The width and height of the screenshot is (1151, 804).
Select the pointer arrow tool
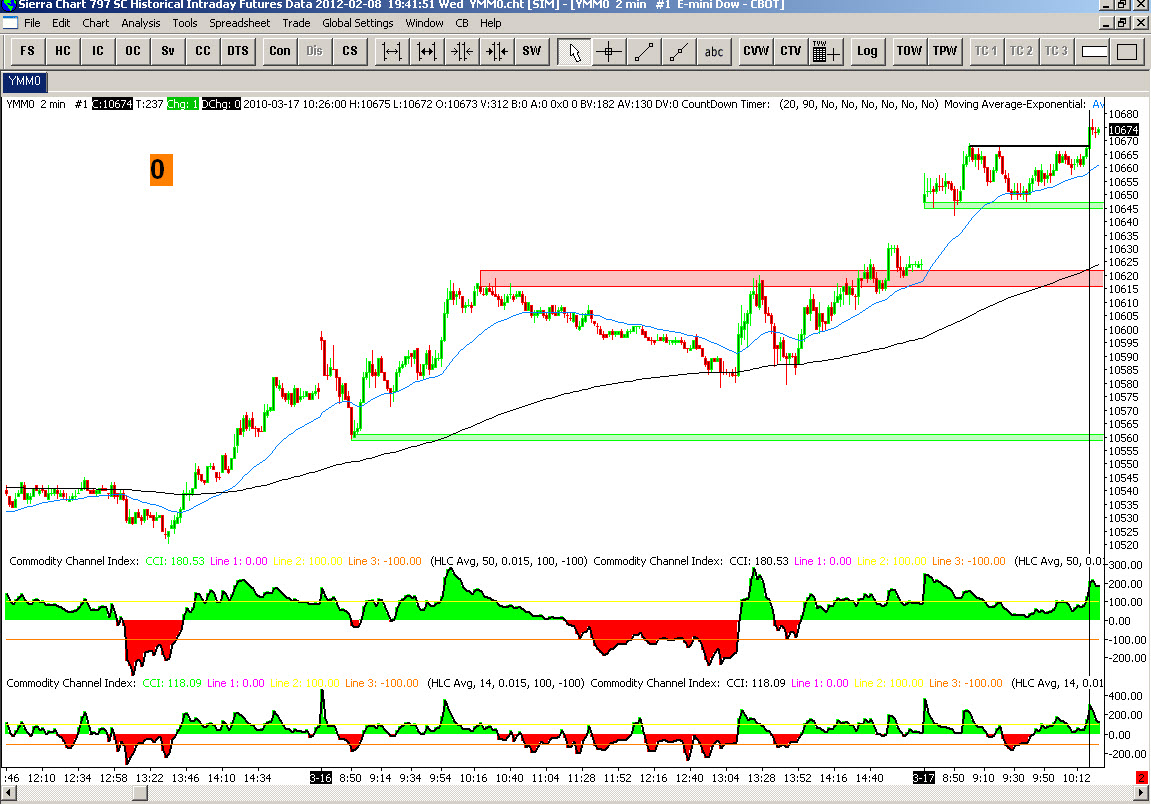click(x=574, y=51)
